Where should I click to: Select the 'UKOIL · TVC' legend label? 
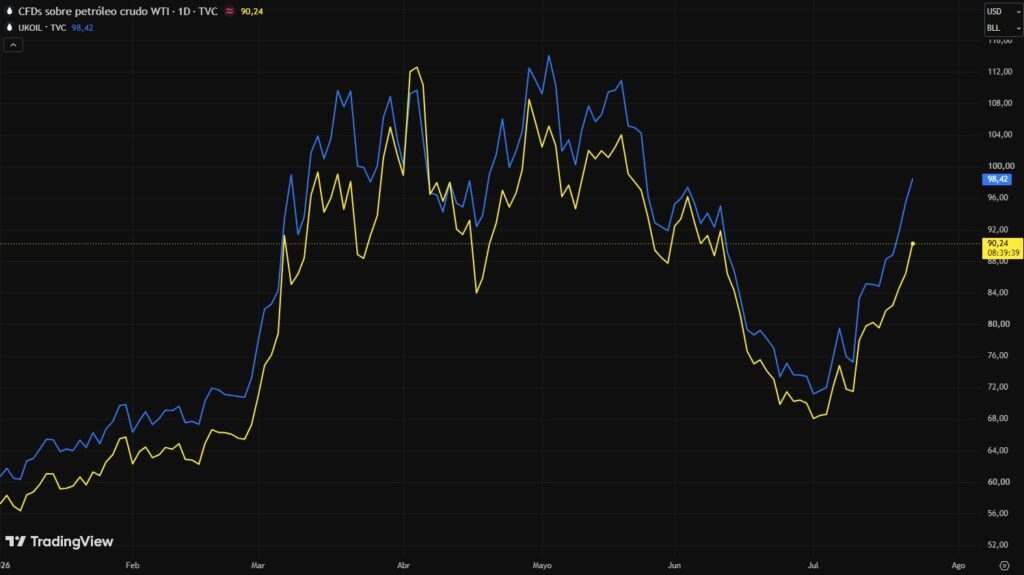[x=42, y=27]
